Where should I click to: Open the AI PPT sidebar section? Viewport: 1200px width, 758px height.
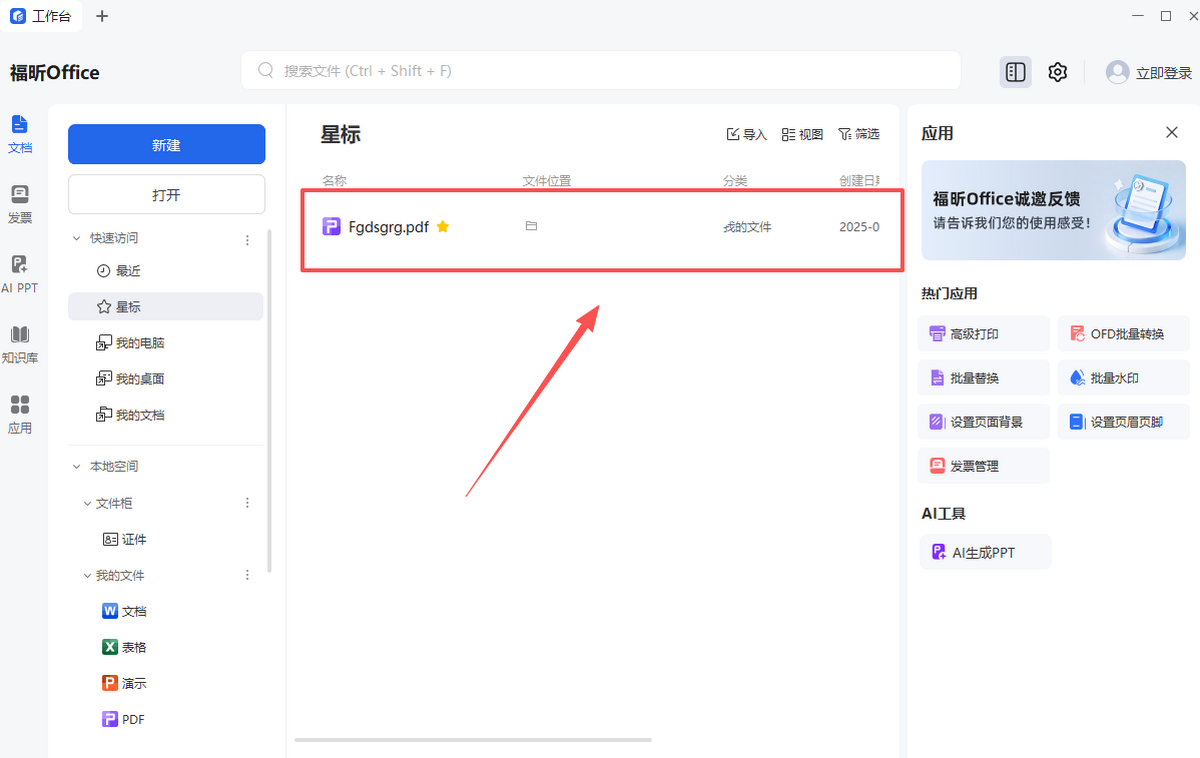(x=20, y=274)
